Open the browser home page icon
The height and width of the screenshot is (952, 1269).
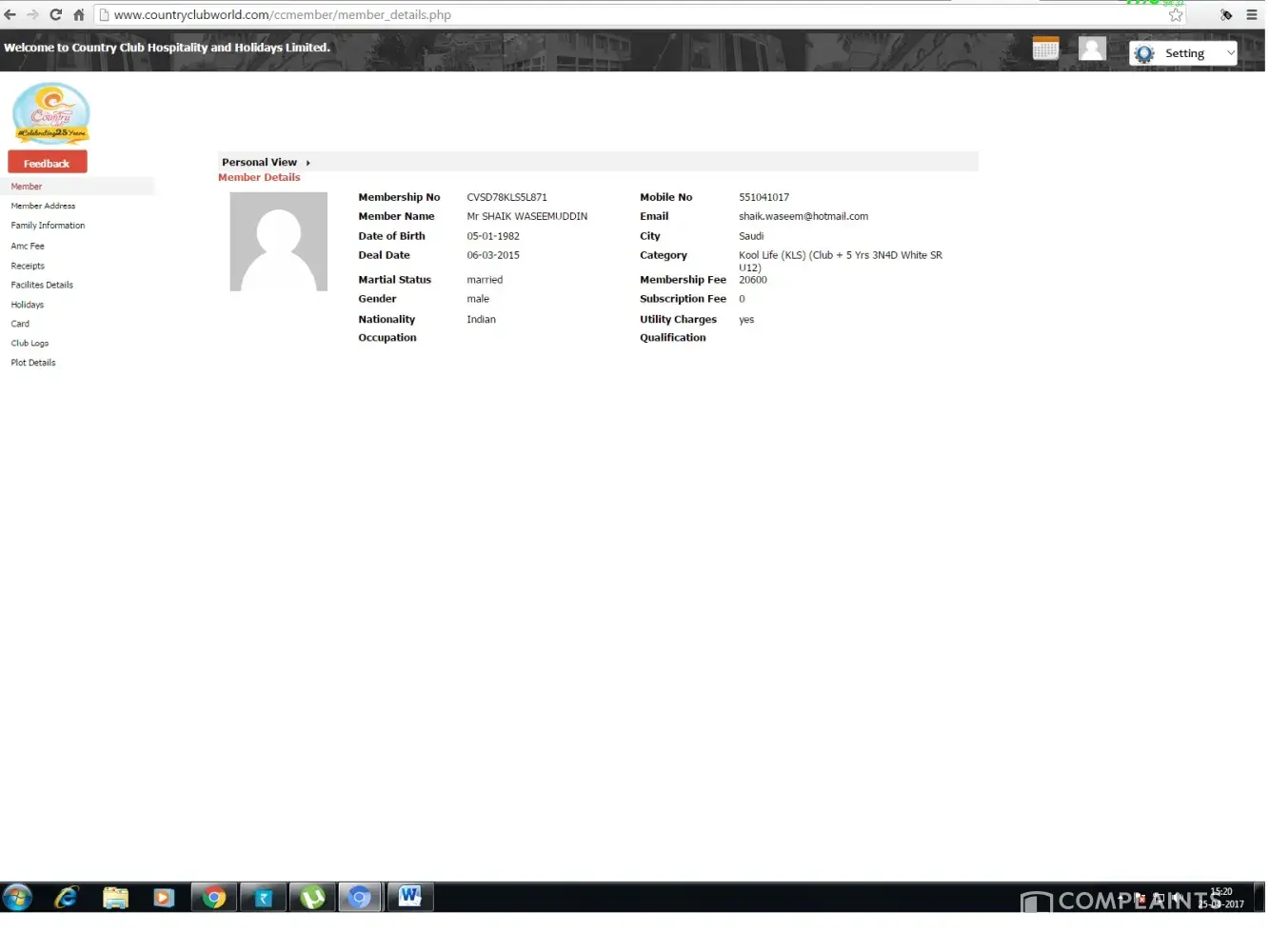click(79, 15)
